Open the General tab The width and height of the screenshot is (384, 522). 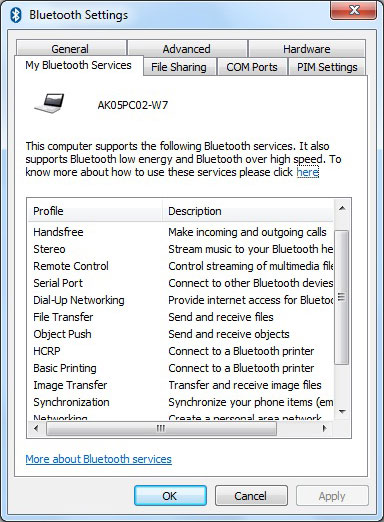coord(70,49)
